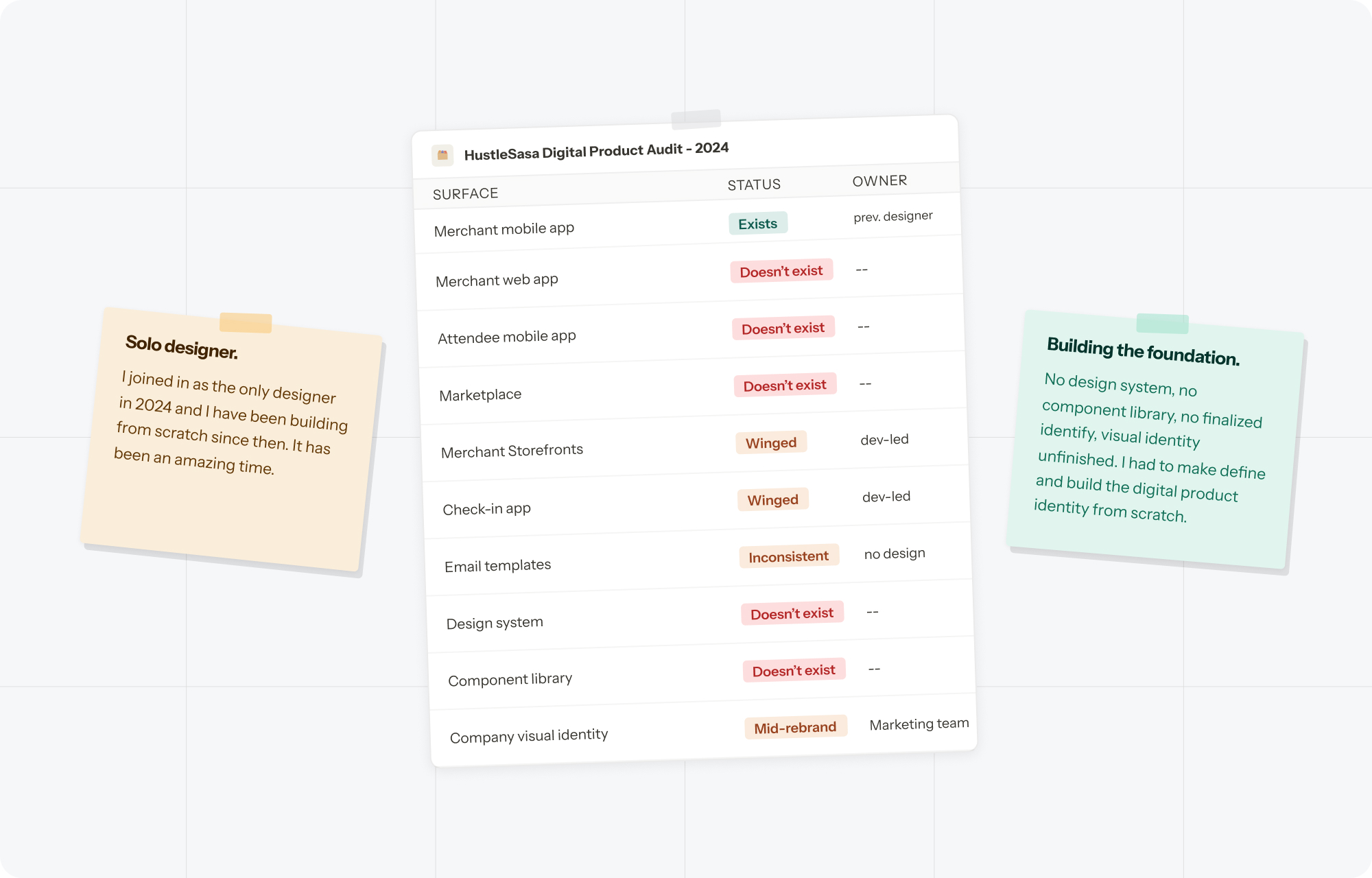This screenshot has height=878, width=1372.
Task: Click the 'Winged' badge for Merchant Storefronts
Action: (771, 442)
